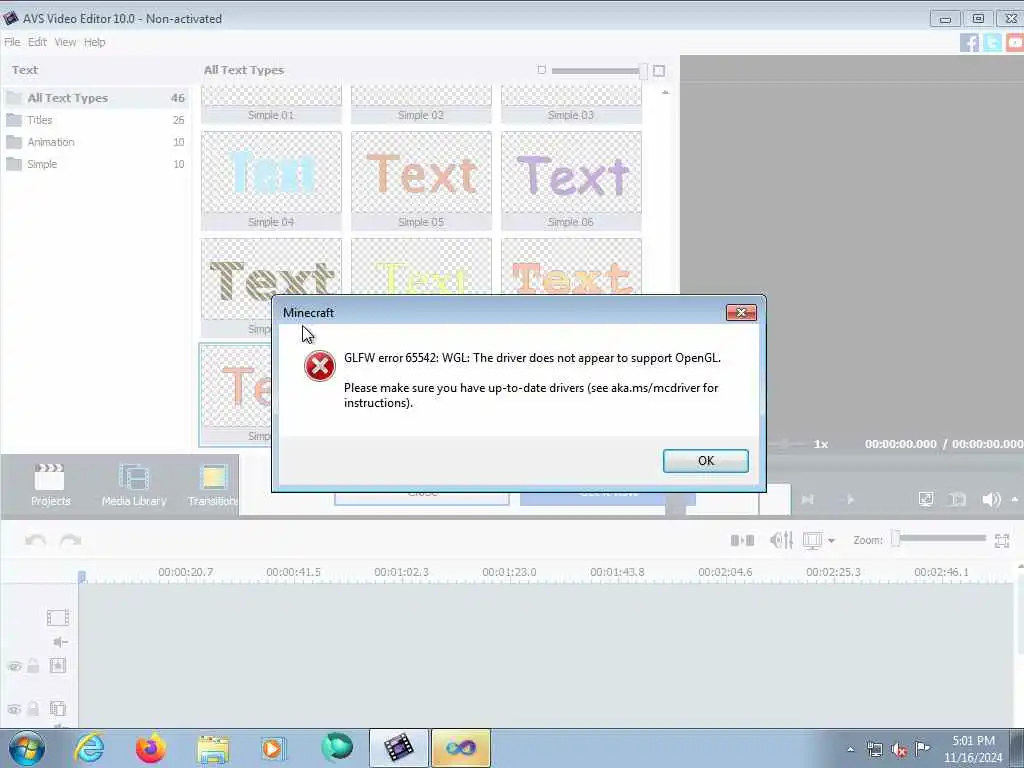Open the audio mixer icon
Viewport: 1024px width, 768px height.
[781, 540]
